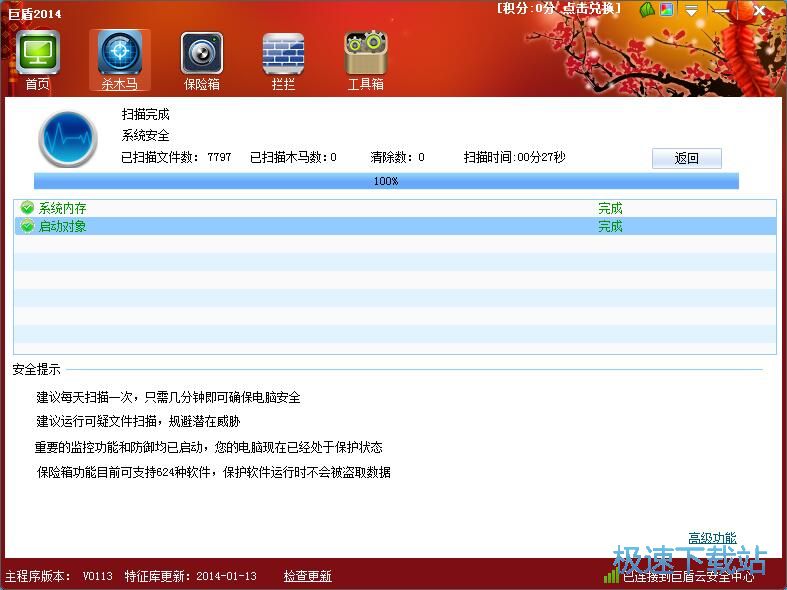Open the 高级功能 advanced features link
The image size is (787, 590).
(x=712, y=538)
